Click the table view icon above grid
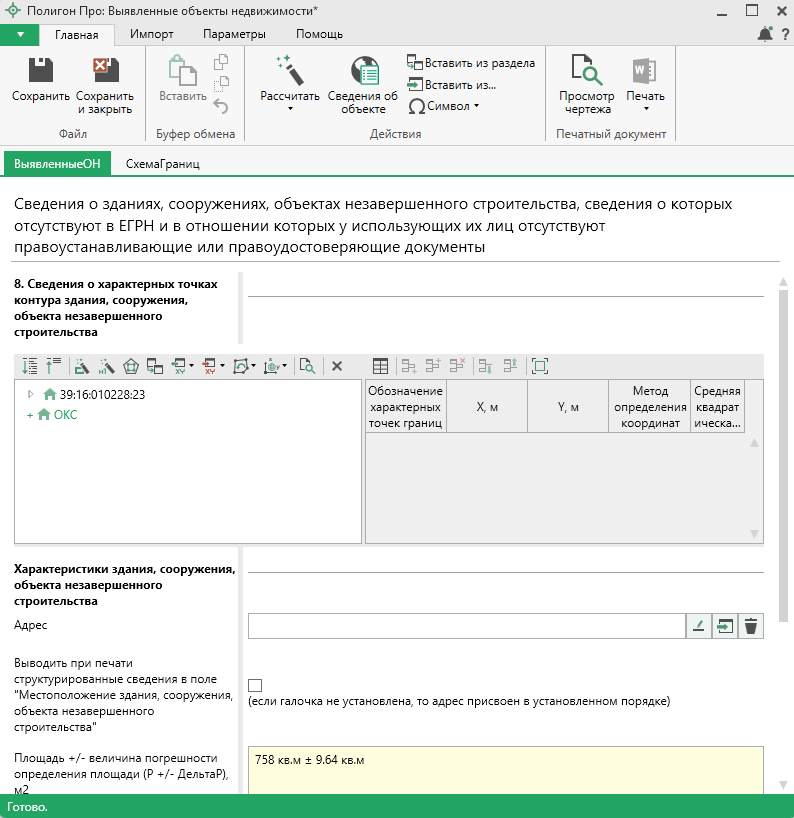 click(380, 366)
